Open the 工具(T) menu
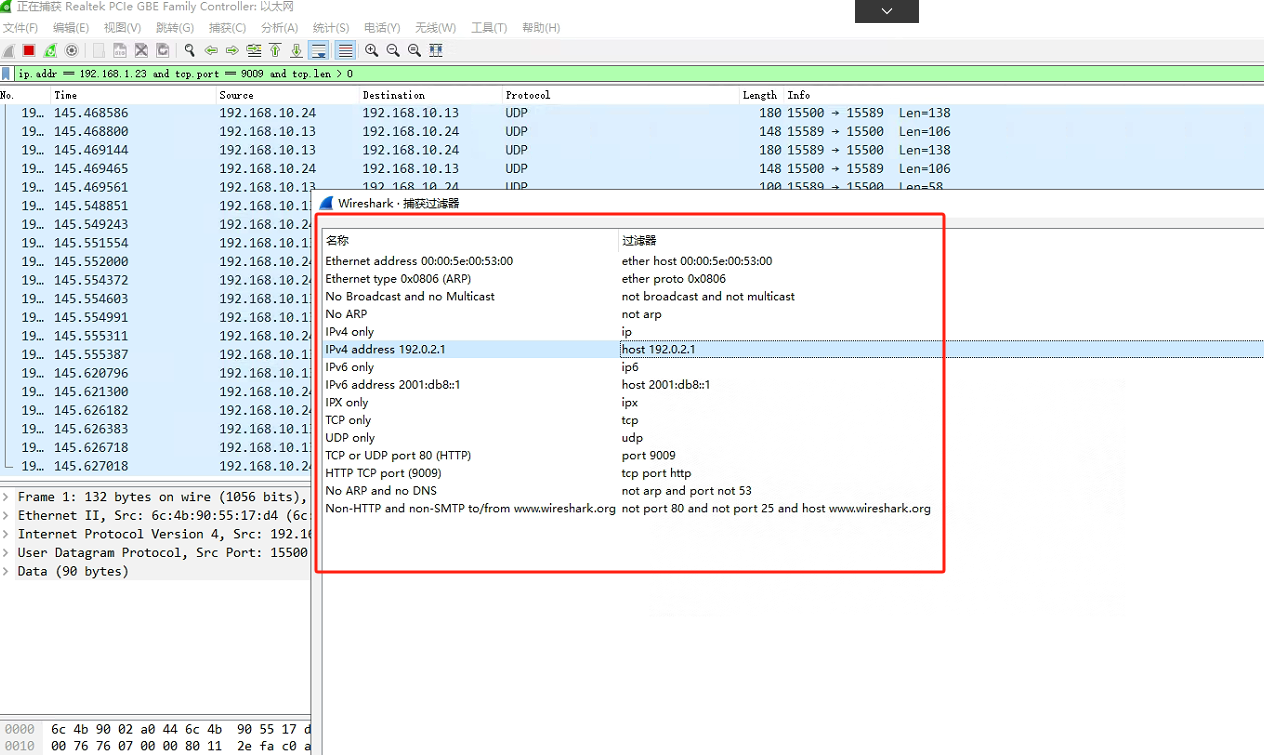This screenshot has width=1264, height=755. [489, 28]
